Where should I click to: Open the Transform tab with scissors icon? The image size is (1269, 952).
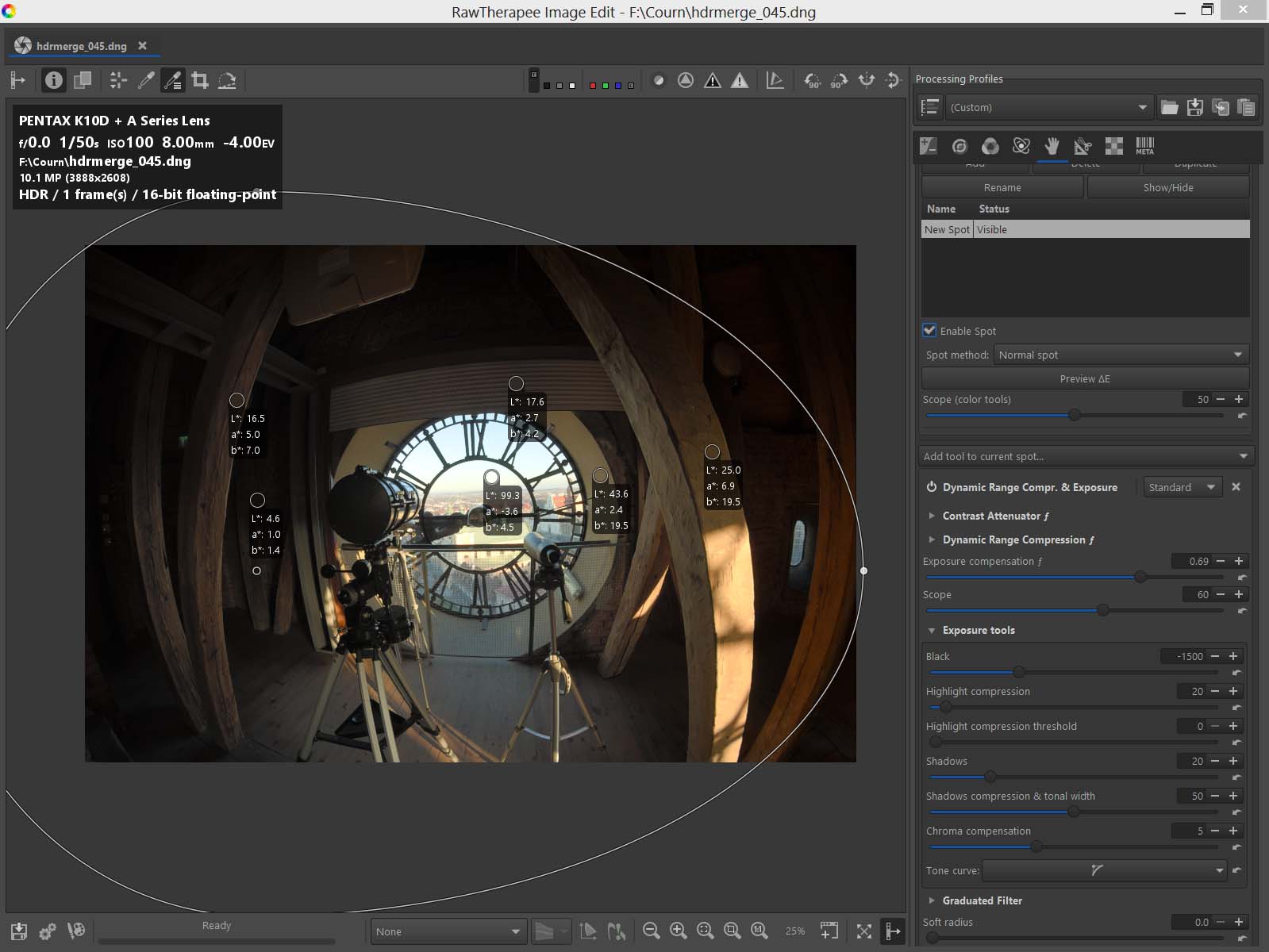1082,146
